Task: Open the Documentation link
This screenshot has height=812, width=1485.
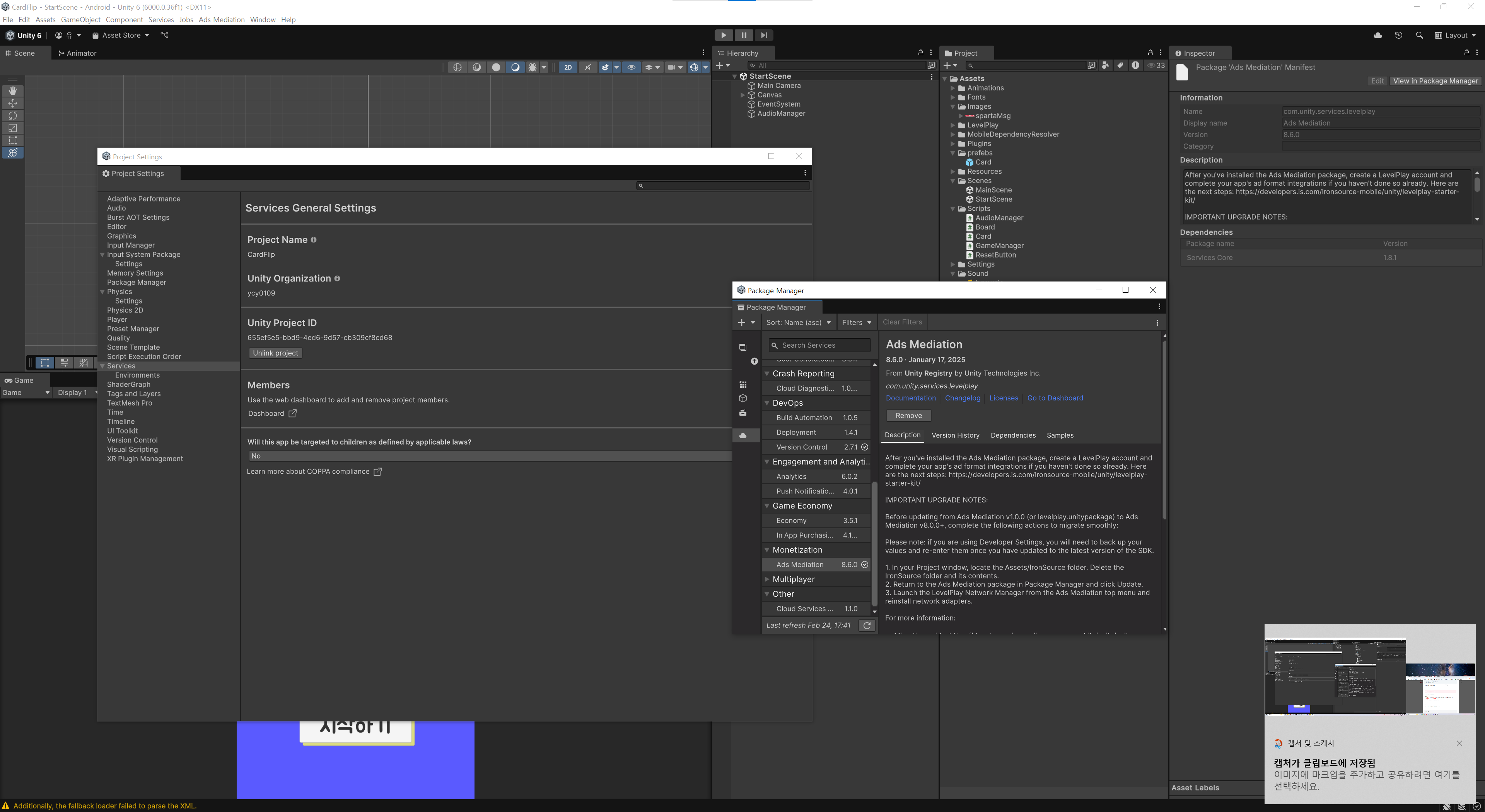Action: (911, 398)
